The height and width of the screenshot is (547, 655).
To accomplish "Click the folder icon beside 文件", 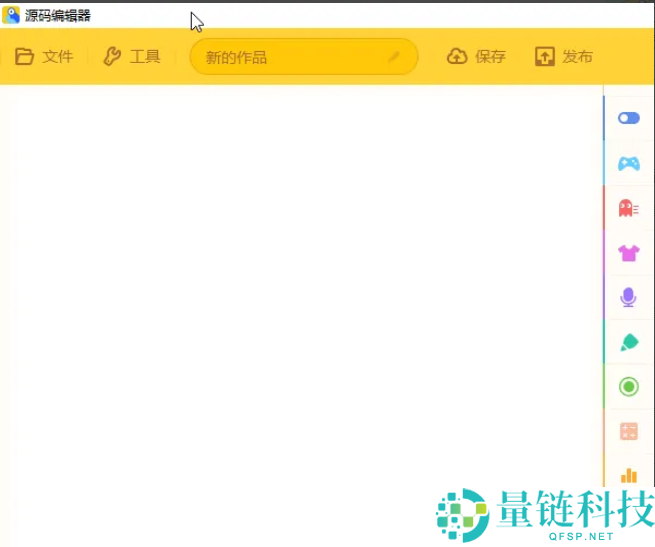I will click(x=25, y=57).
